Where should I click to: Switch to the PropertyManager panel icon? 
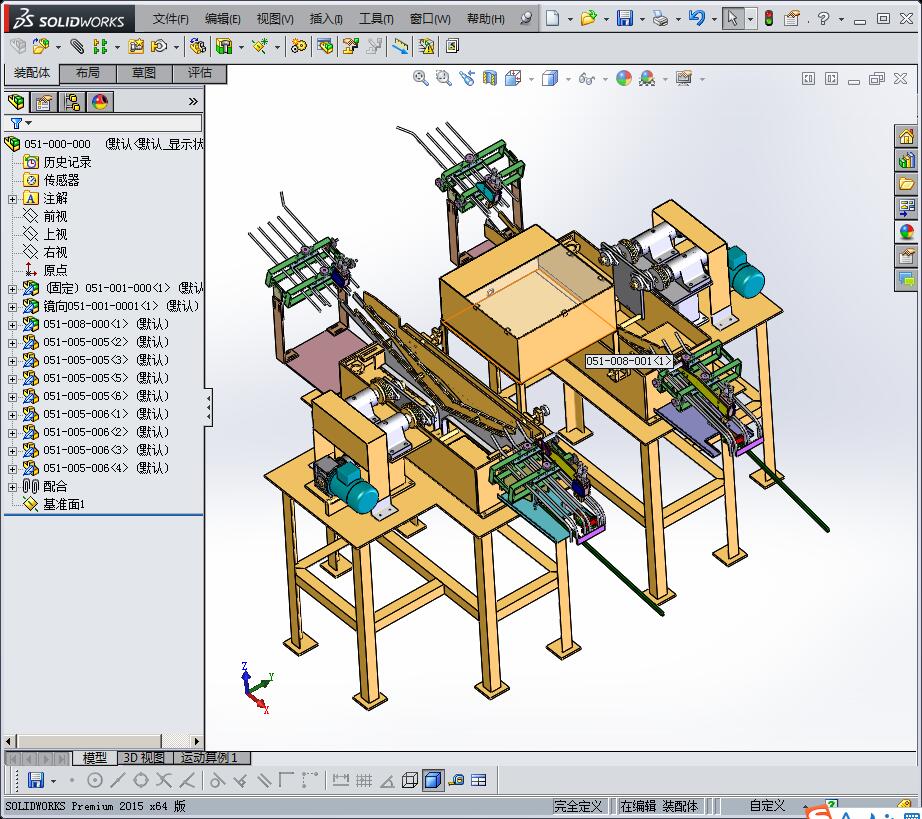(x=44, y=101)
